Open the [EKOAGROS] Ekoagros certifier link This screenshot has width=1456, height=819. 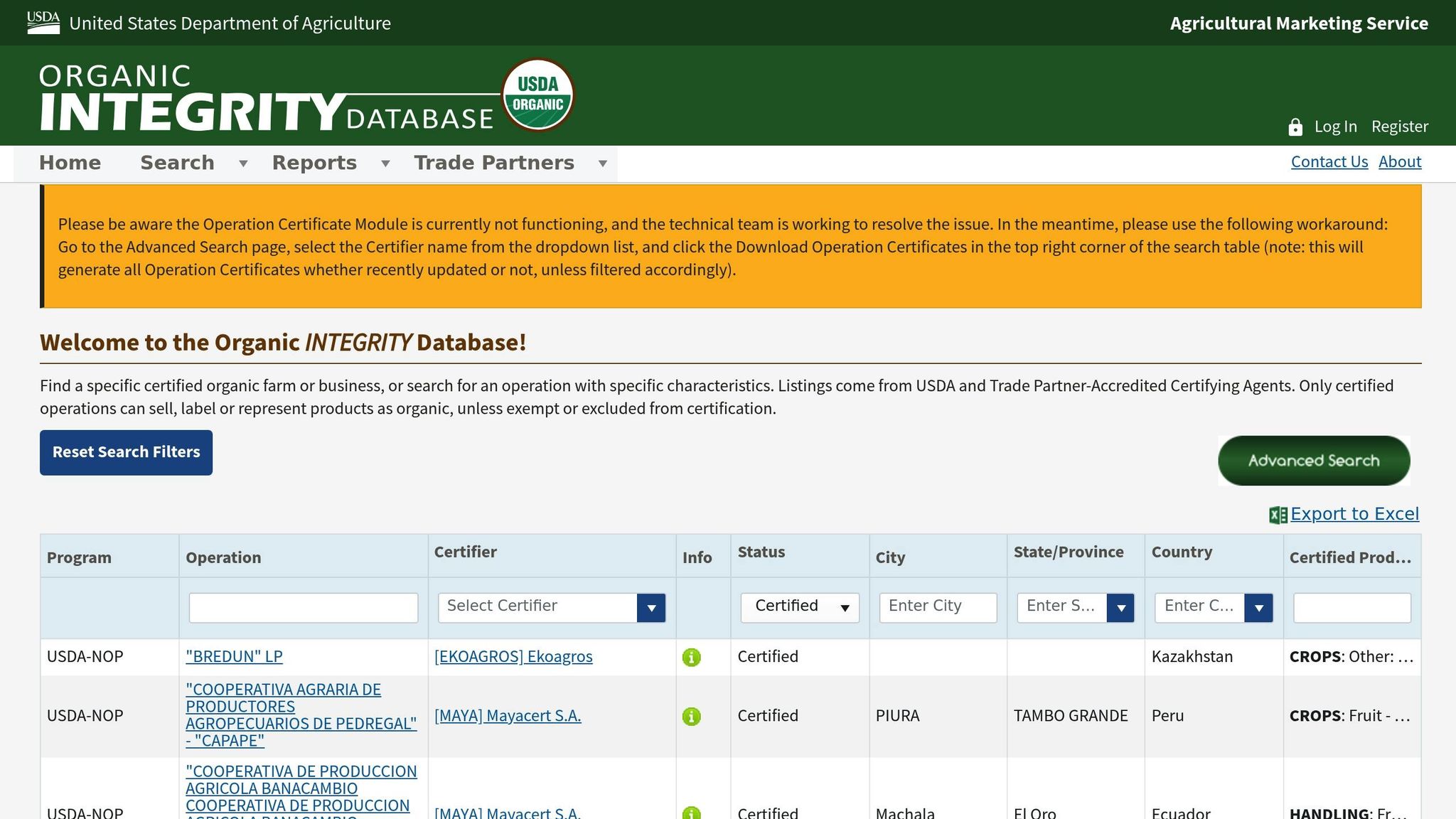[513, 656]
